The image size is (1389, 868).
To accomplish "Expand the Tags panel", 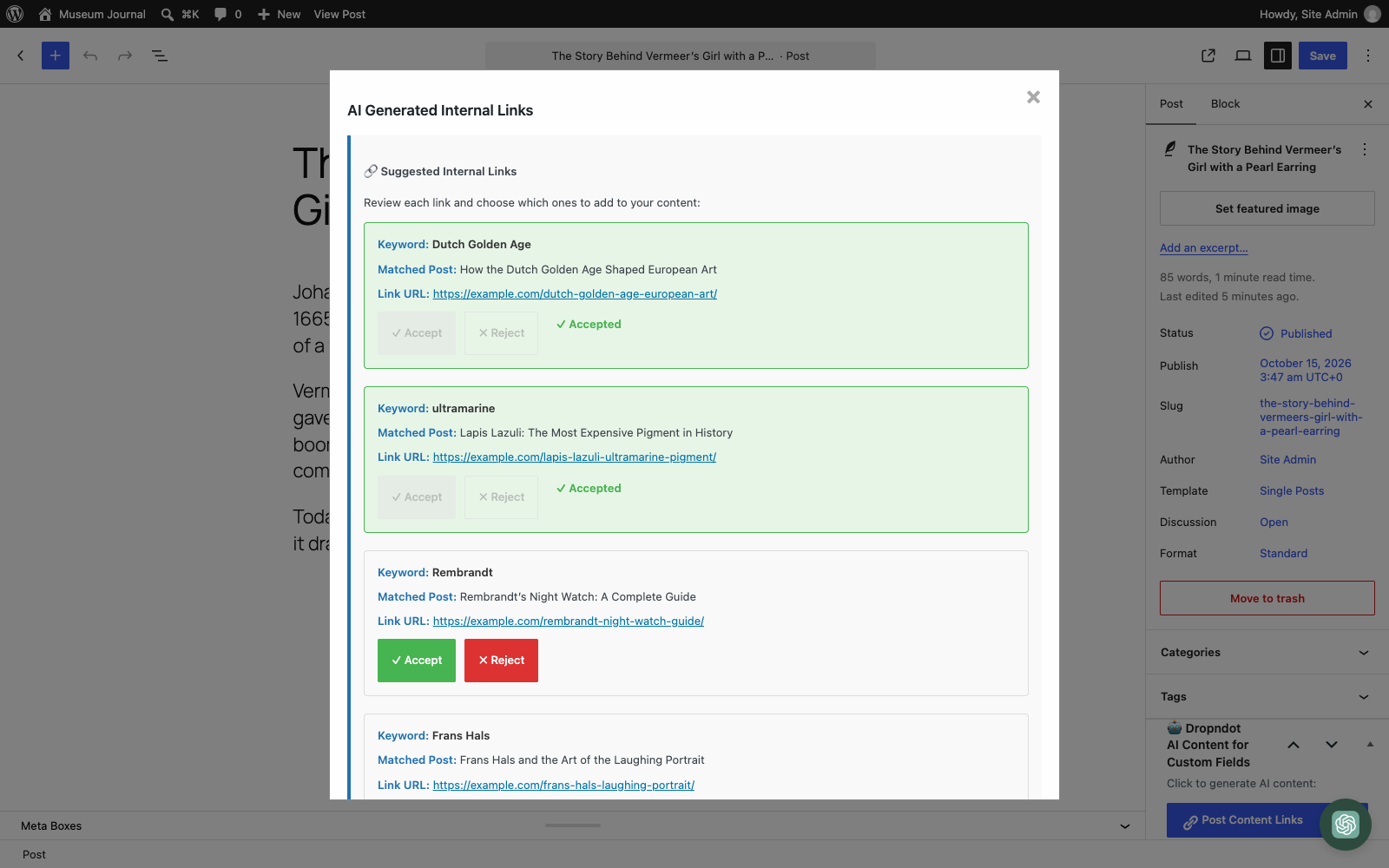I will (x=1267, y=697).
